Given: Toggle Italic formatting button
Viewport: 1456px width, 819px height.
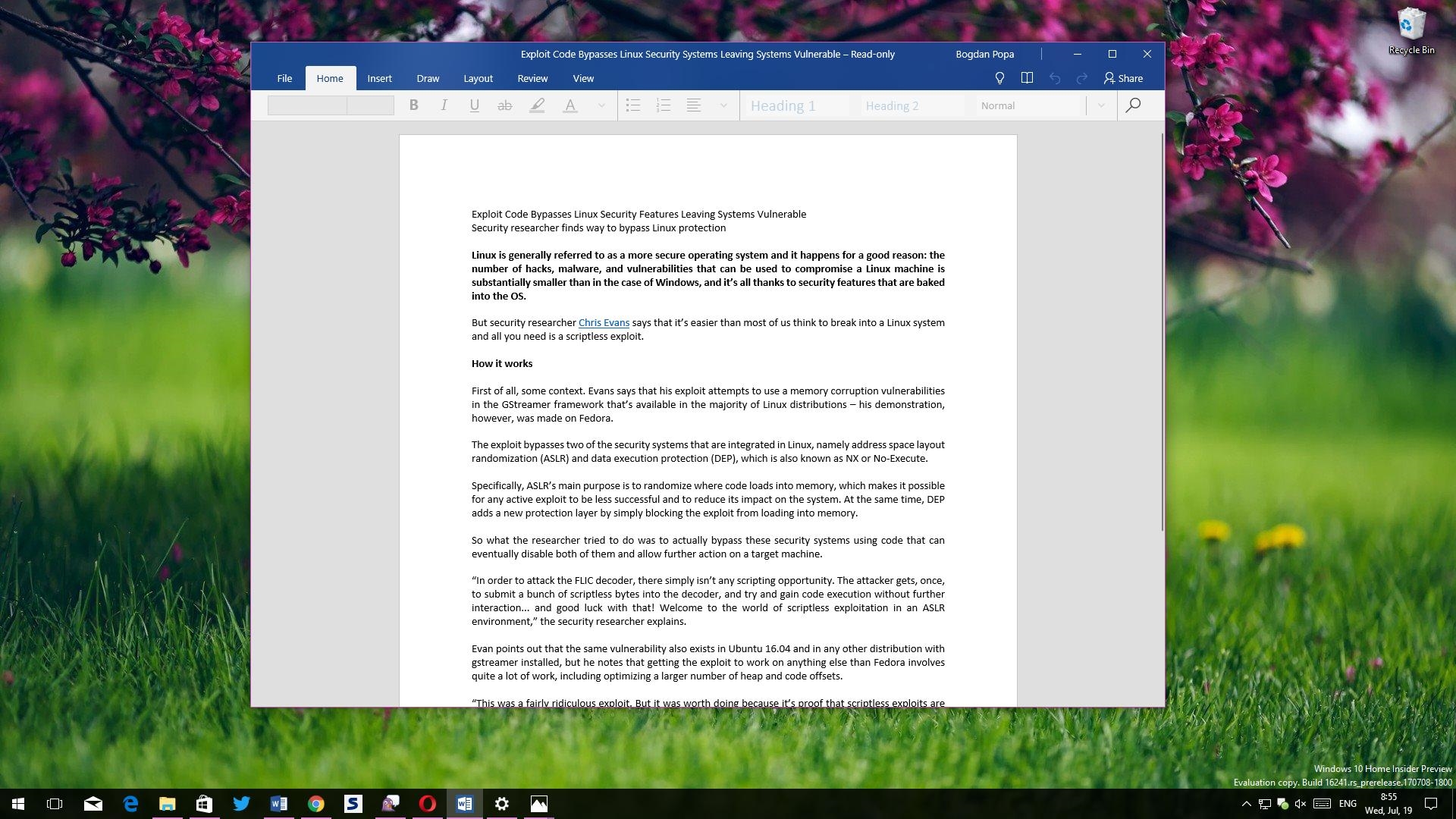Looking at the screenshot, I should tap(444, 105).
